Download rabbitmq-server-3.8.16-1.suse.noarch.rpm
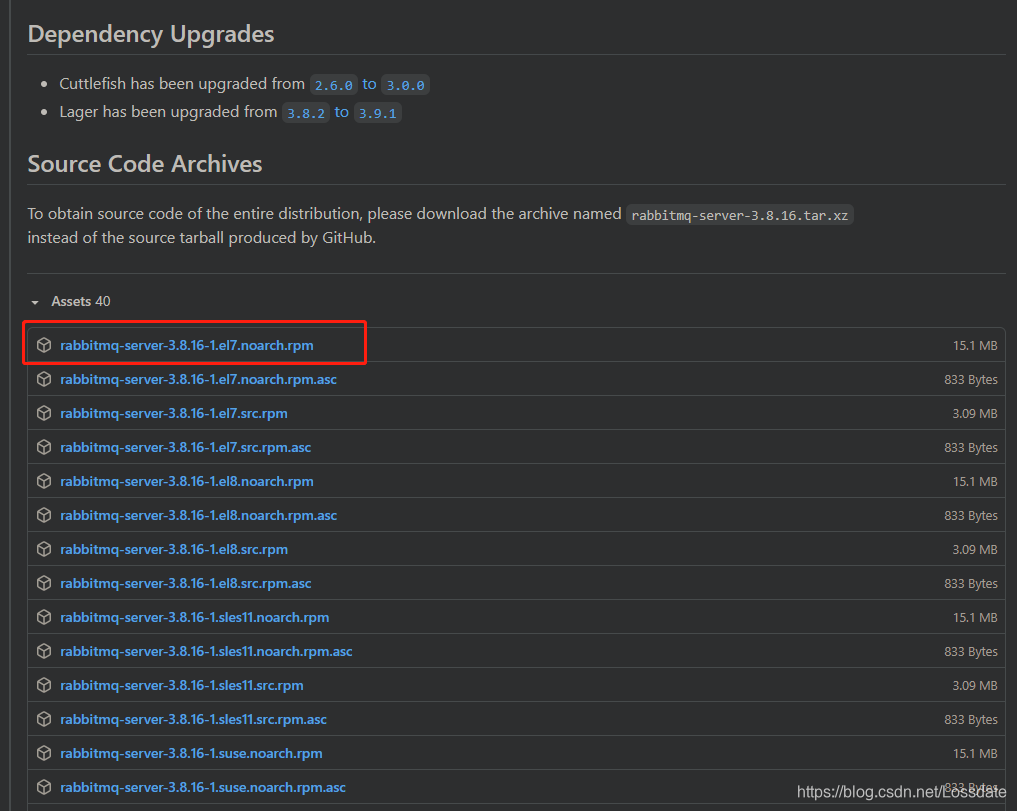Screen dimensions: 1017x811 [191, 753]
